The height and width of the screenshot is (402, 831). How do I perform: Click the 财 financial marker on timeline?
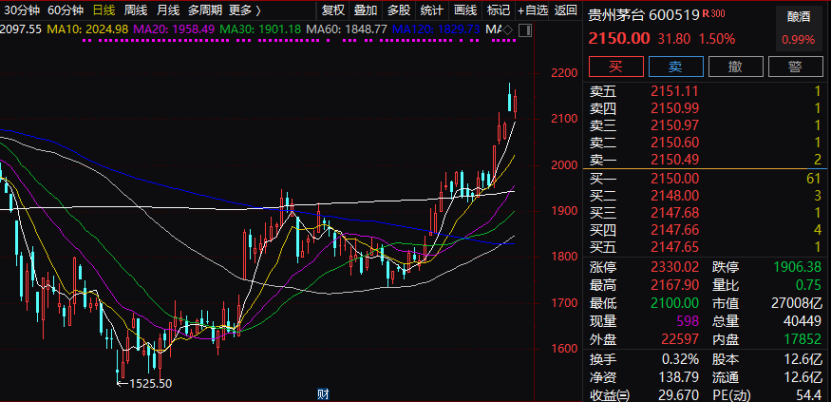(x=322, y=395)
